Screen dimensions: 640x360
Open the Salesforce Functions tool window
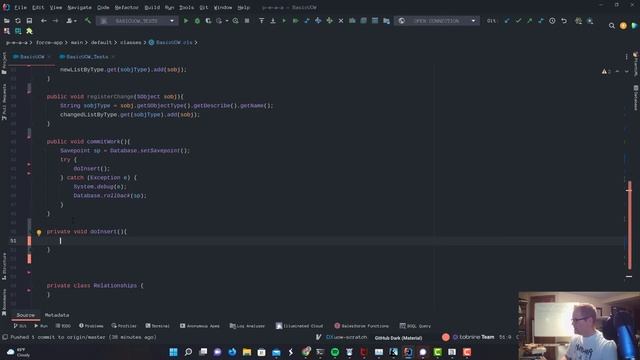click(361, 326)
